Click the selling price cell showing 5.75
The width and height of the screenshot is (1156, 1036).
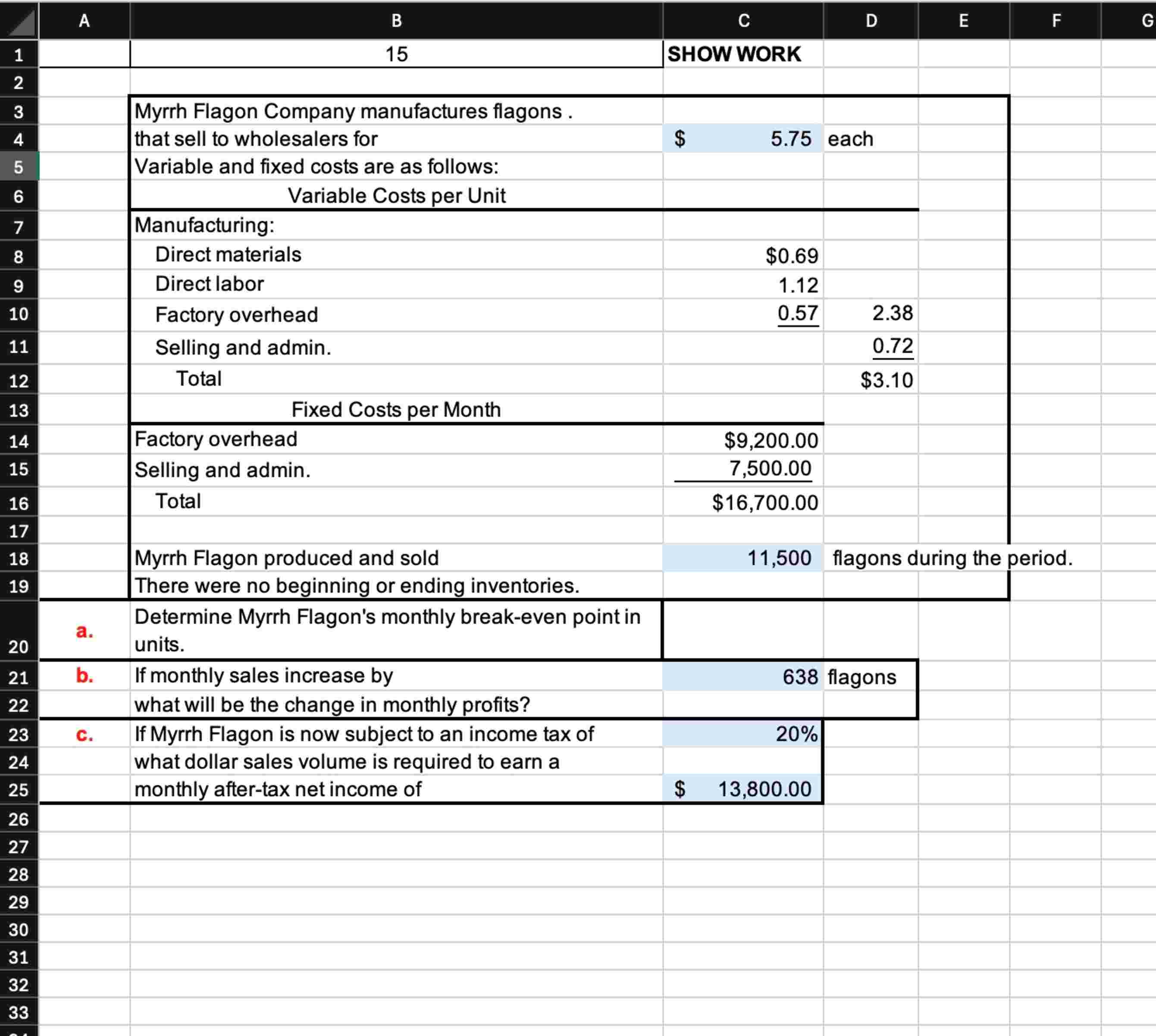[x=743, y=138]
